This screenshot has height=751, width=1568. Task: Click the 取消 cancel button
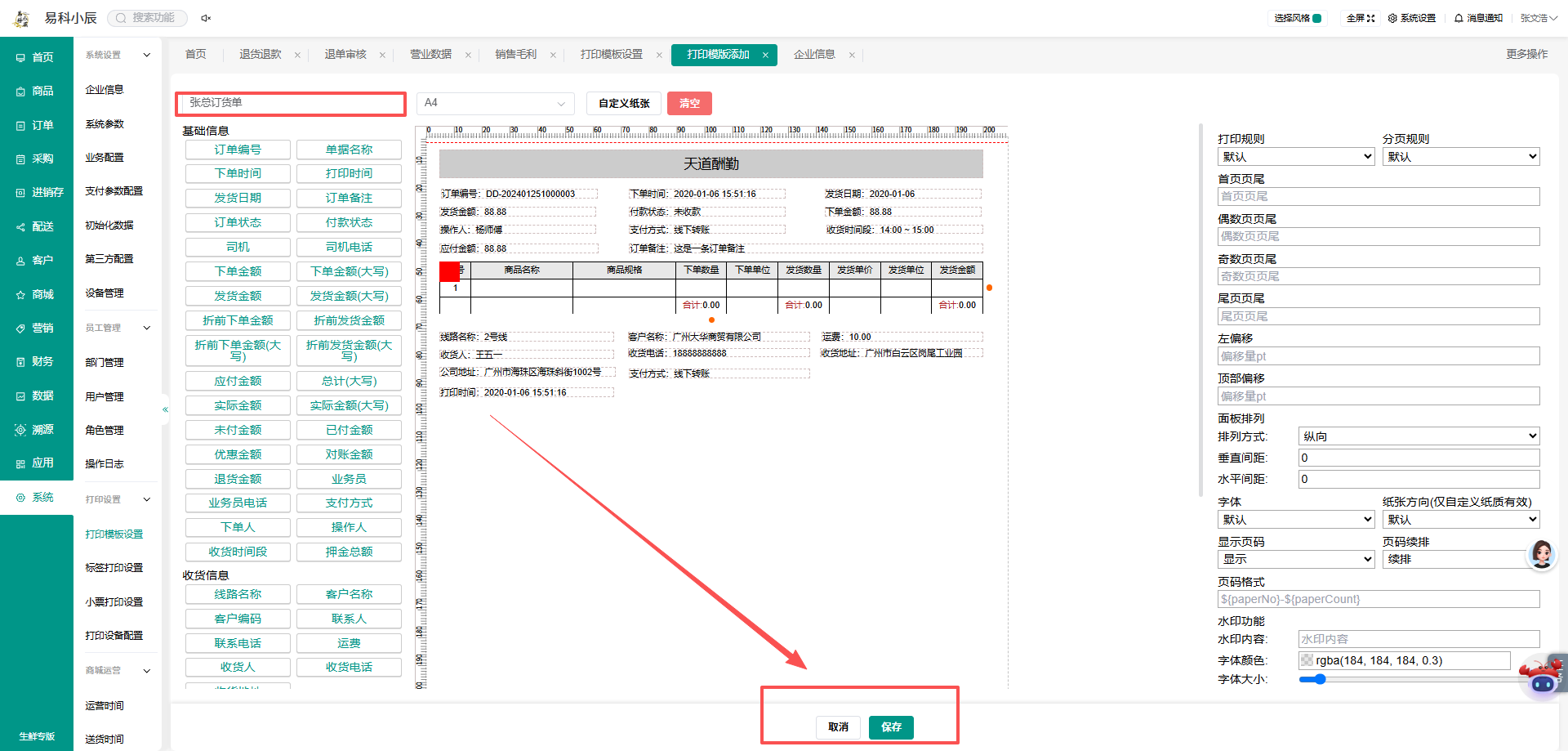point(838,727)
